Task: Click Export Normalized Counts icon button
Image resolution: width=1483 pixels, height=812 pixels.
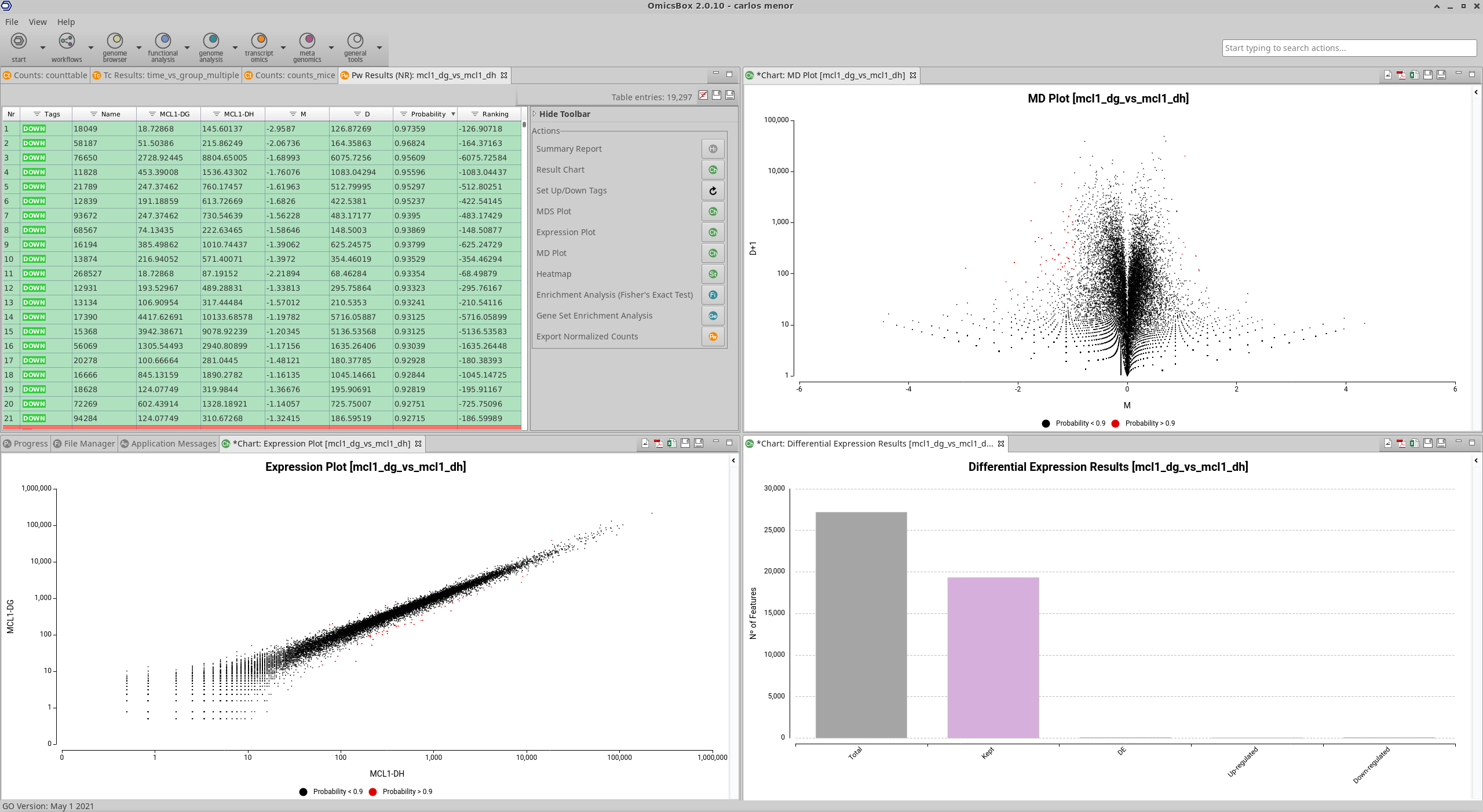Action: coord(713,336)
